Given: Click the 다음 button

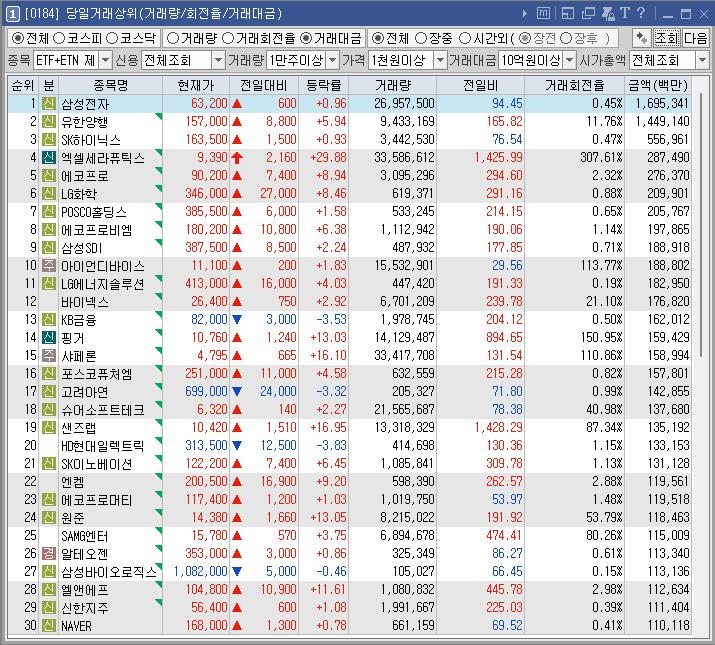Looking at the screenshot, I should [695, 38].
